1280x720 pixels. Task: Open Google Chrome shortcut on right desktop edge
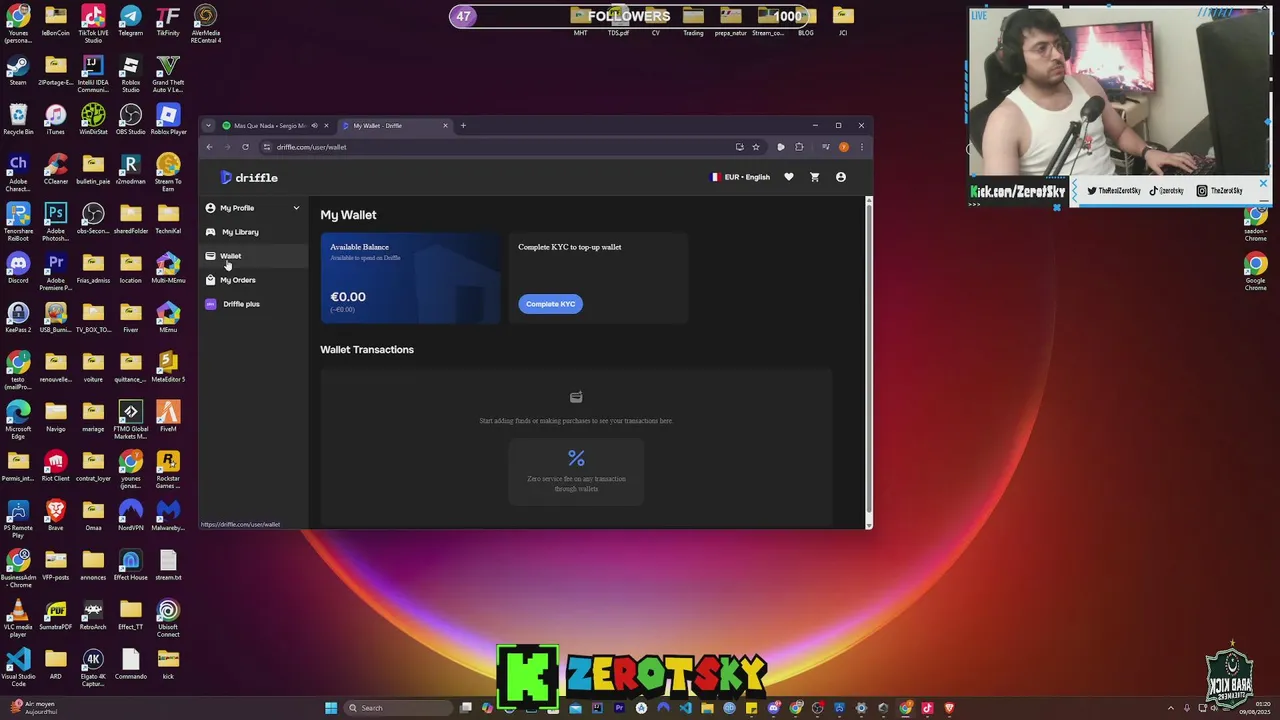tap(1255, 271)
